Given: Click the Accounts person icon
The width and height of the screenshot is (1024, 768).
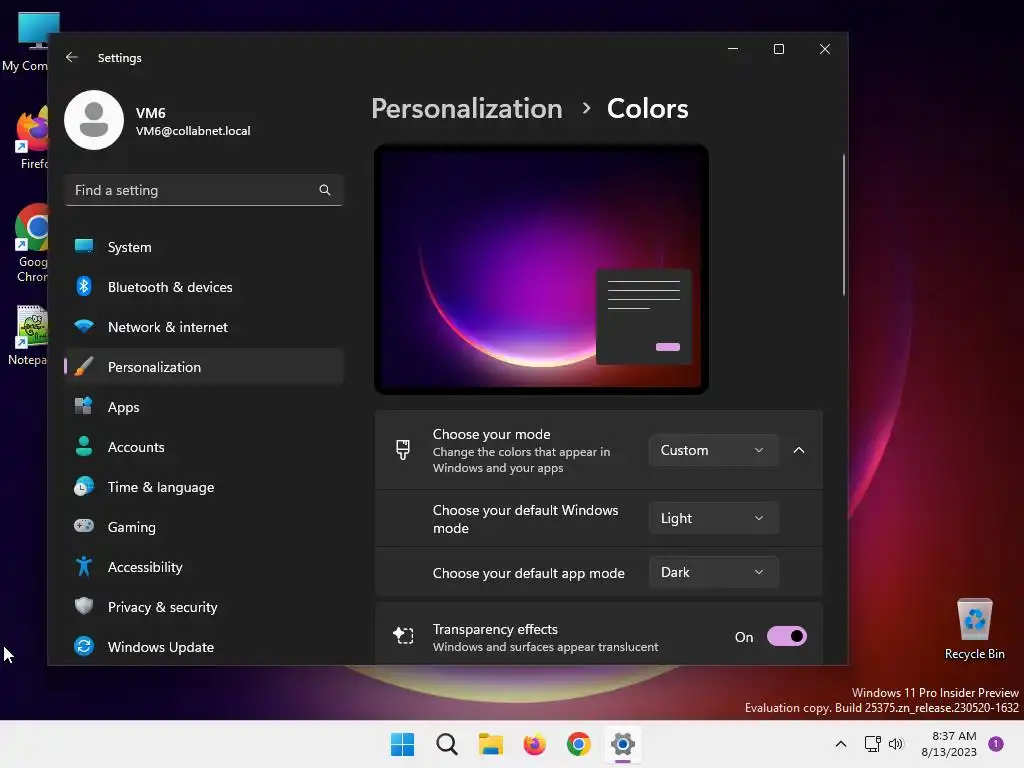Looking at the screenshot, I should [x=84, y=446].
